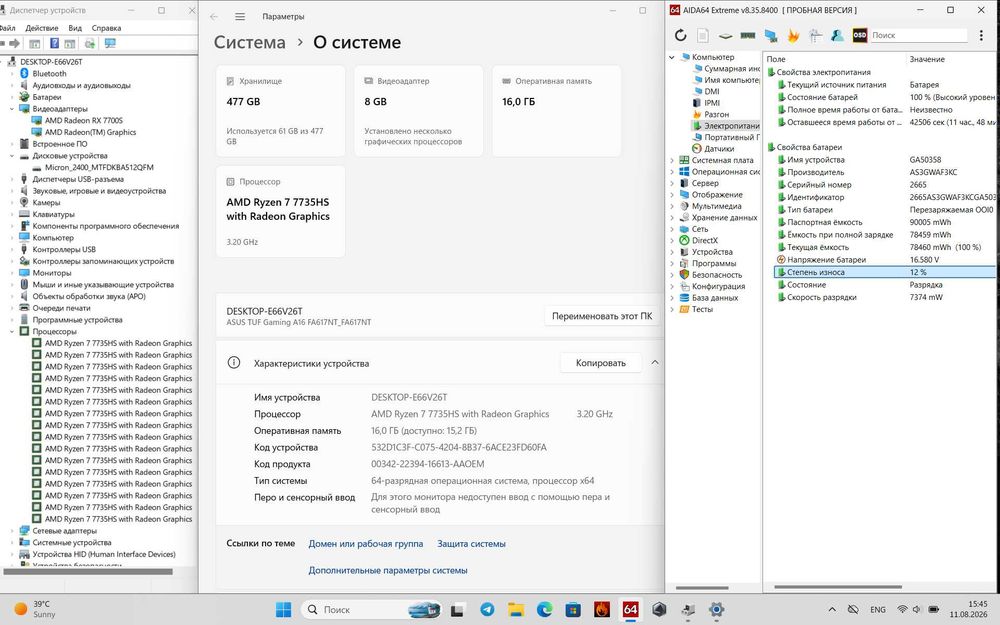The height and width of the screenshot is (625, 1000).
Task: Click the ENG language indicator
Action: click(x=878, y=610)
